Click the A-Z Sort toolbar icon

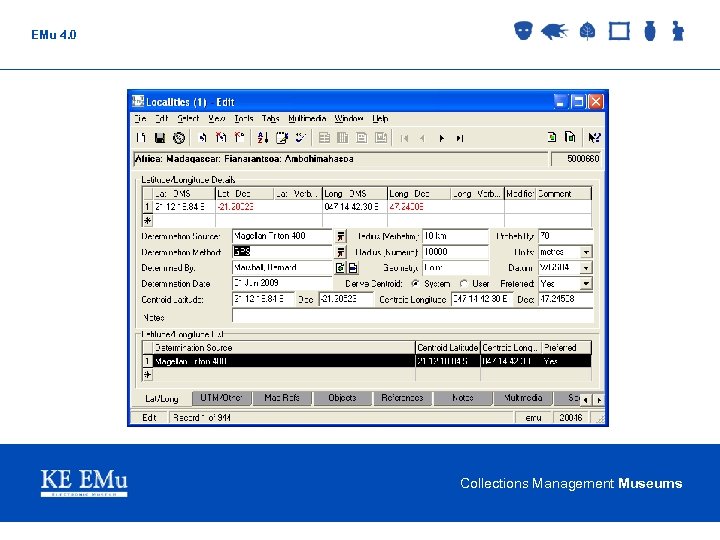(263, 137)
